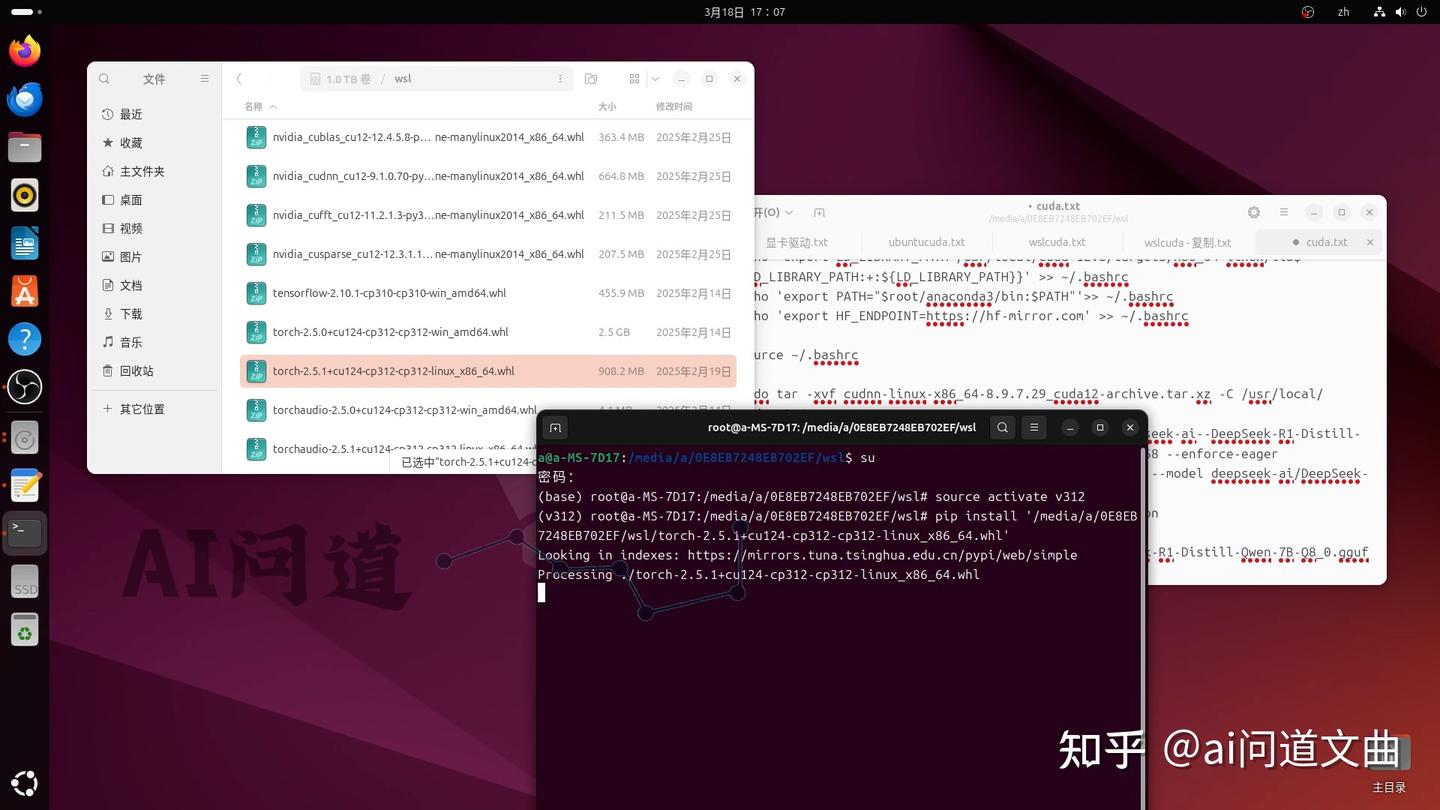Activate the search icon in the terminal header
The image size is (1440, 810).
[1002, 427]
